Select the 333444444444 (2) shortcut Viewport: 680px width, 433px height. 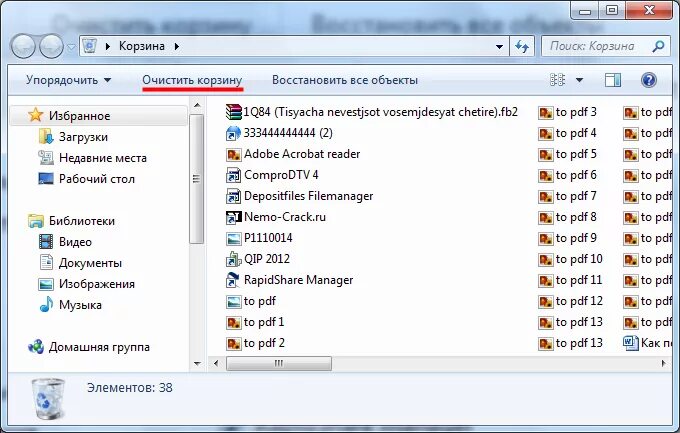tap(279, 133)
